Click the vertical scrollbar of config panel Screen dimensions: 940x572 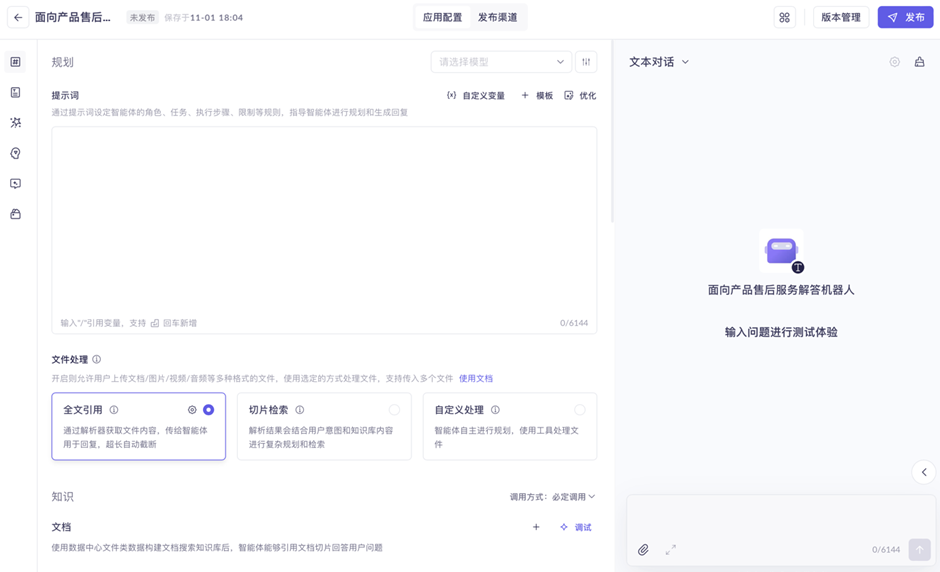point(611,132)
